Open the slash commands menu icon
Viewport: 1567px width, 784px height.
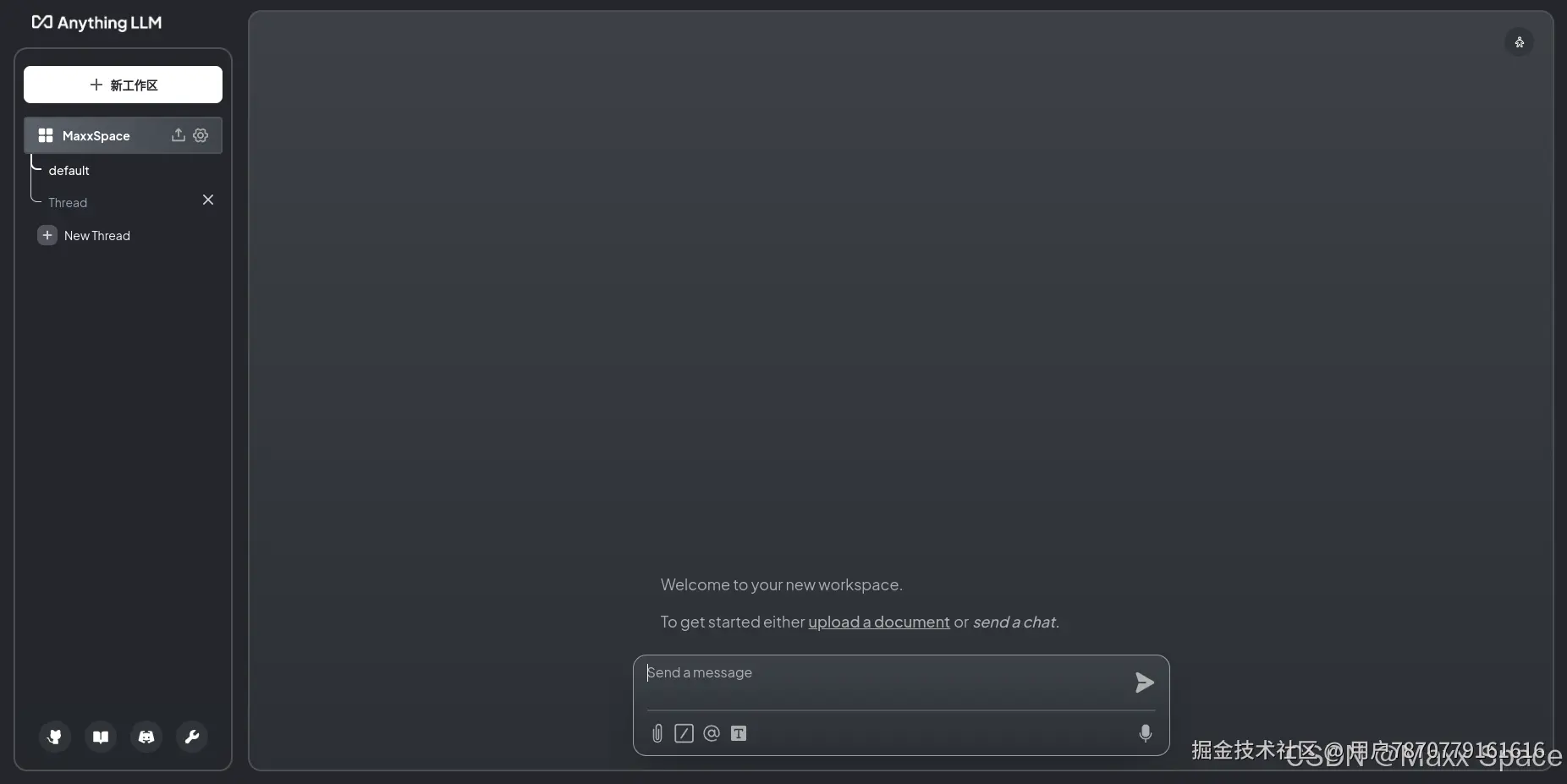tap(685, 733)
